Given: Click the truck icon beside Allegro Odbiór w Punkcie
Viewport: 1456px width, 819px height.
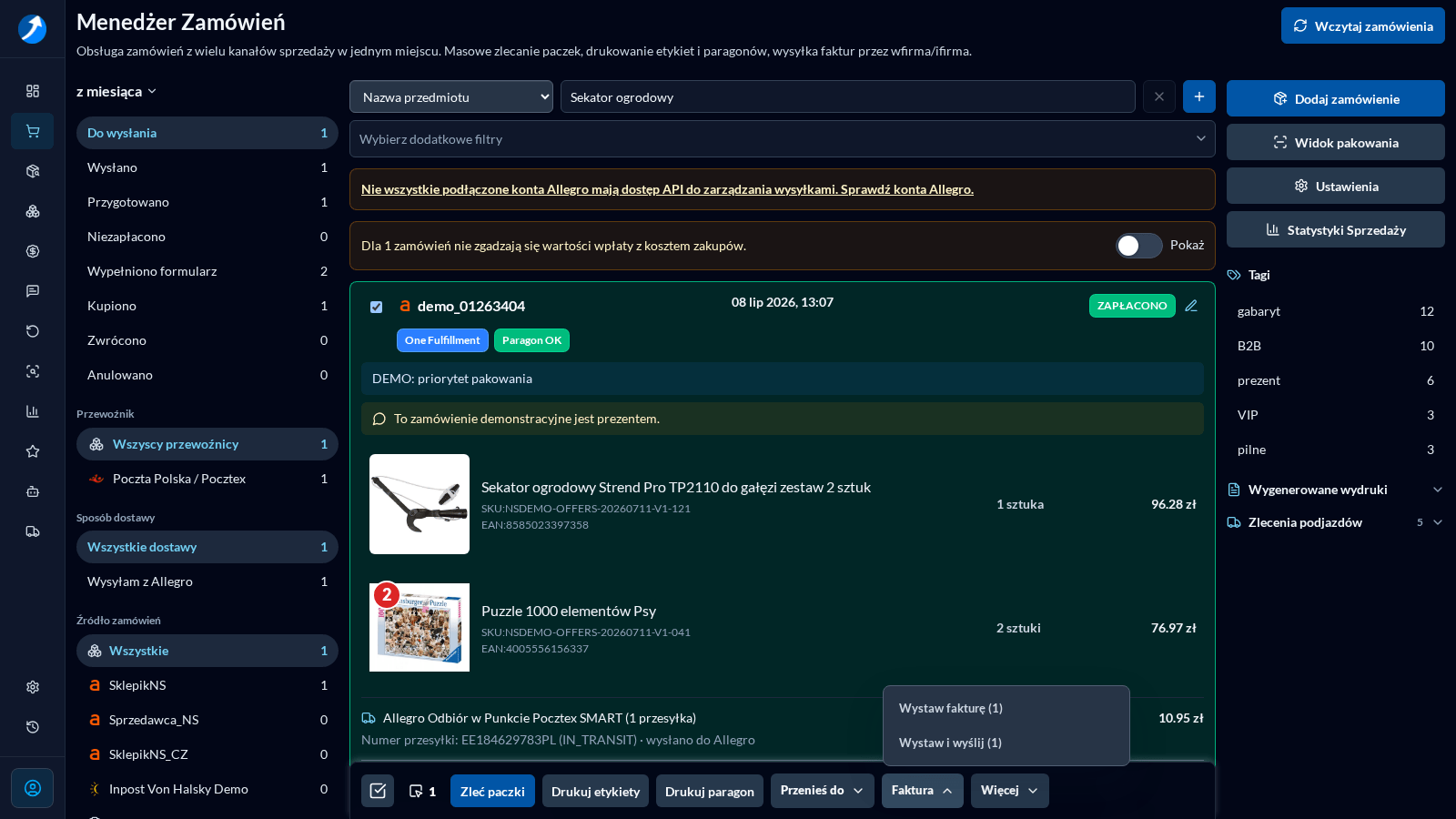Looking at the screenshot, I should pos(369,718).
